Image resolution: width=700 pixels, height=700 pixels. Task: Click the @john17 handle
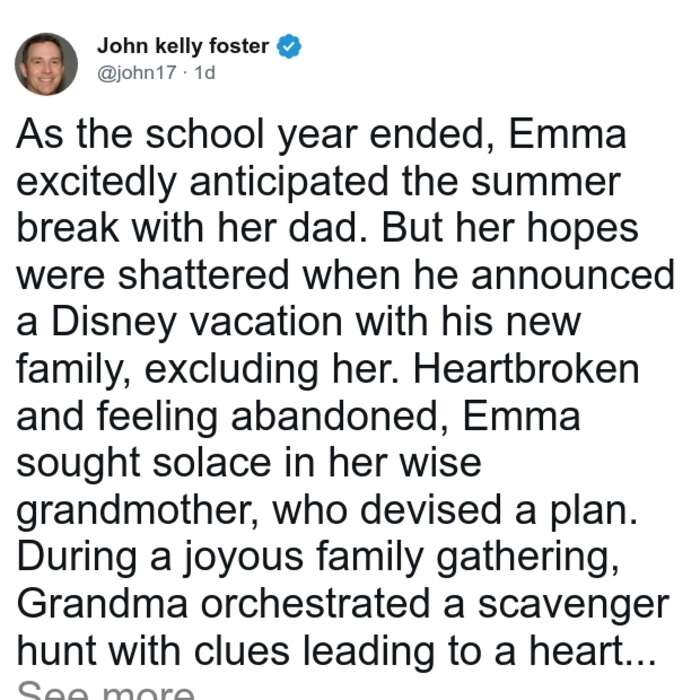pos(137,72)
